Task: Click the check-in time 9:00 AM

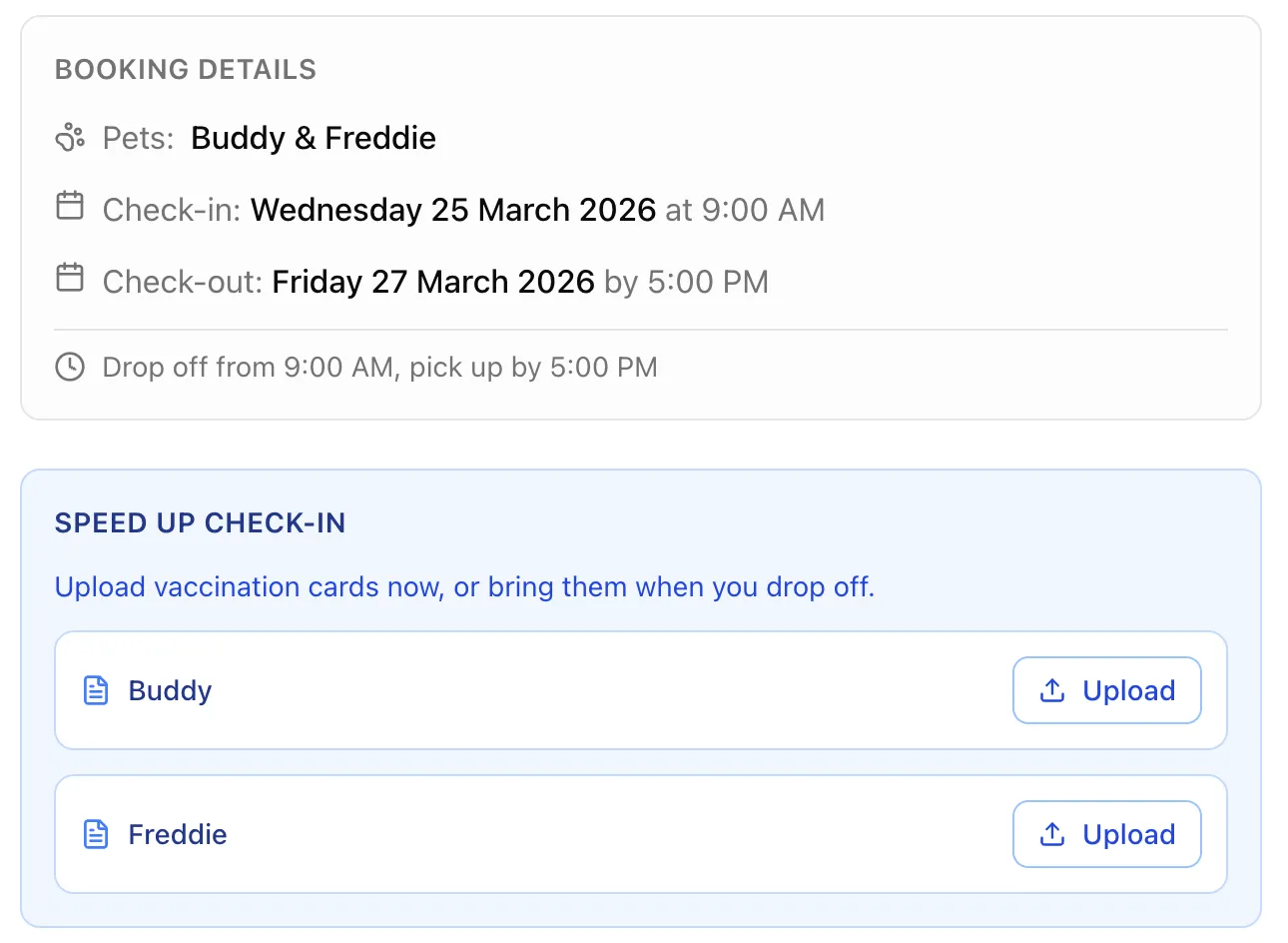Action: pos(766,210)
